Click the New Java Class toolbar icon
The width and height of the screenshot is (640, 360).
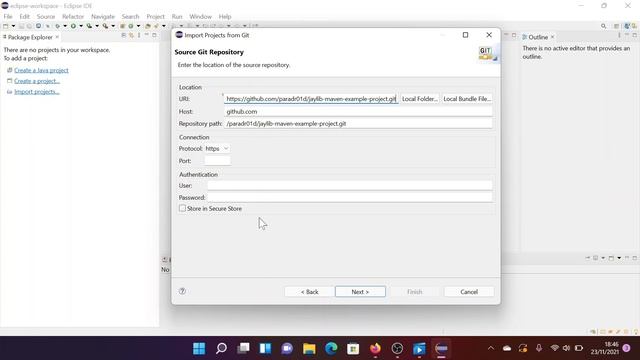[x=131, y=26]
